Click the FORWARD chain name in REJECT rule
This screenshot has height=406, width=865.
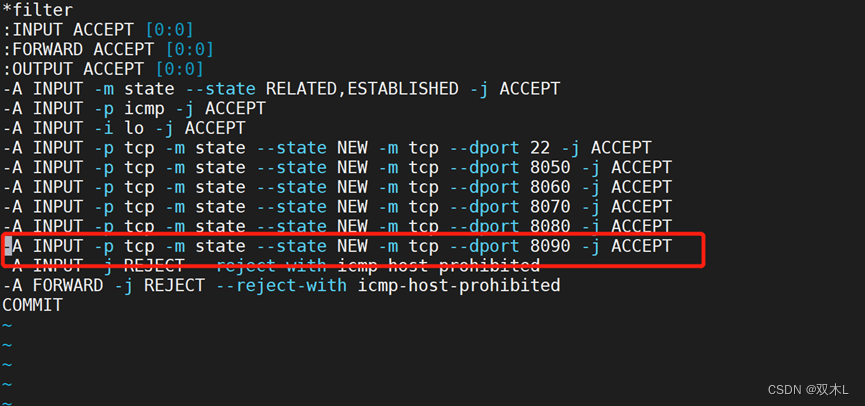coord(68,286)
